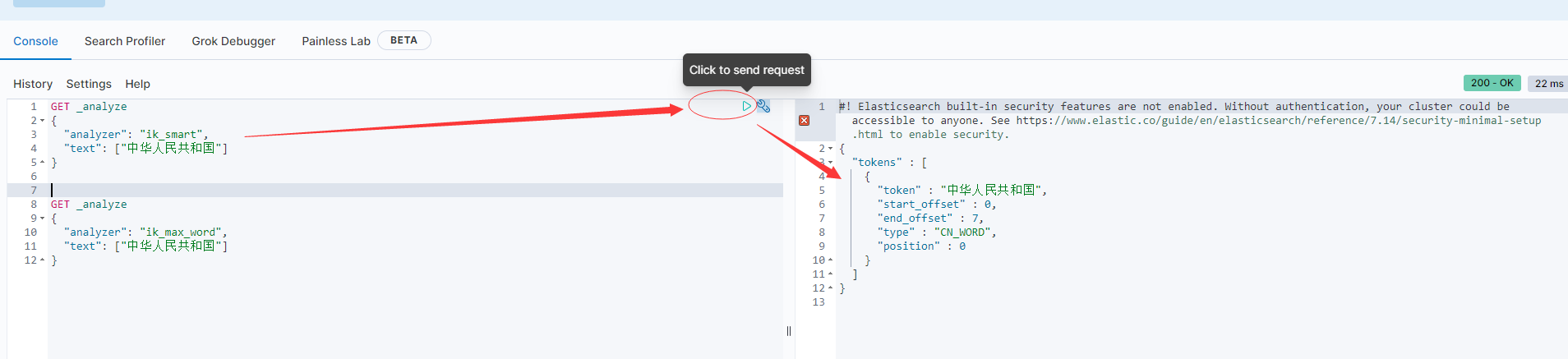Click the BETA badge beside Painless Lab
Viewport: 1568px width, 359px height.
404,40
